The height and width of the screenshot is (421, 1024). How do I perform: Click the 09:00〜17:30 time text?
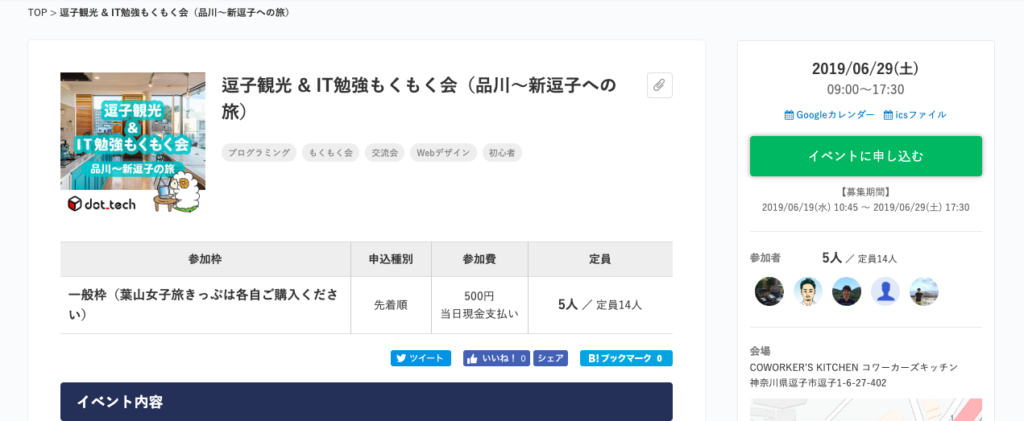(866, 89)
